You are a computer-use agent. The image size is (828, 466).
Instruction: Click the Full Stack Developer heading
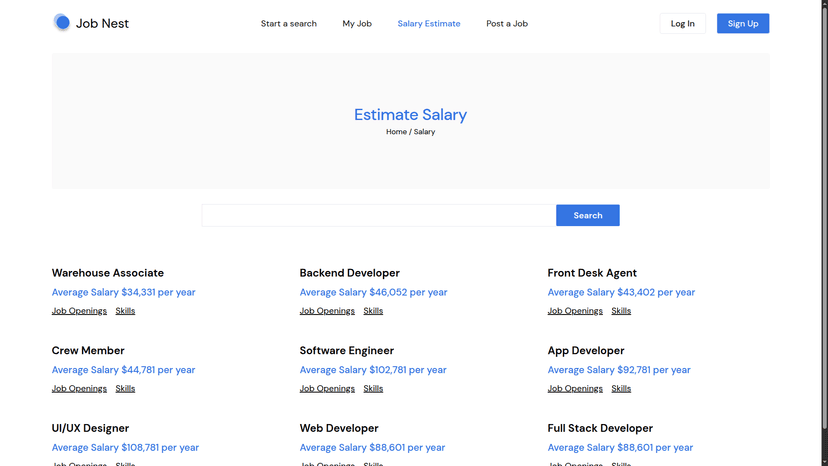click(x=600, y=428)
